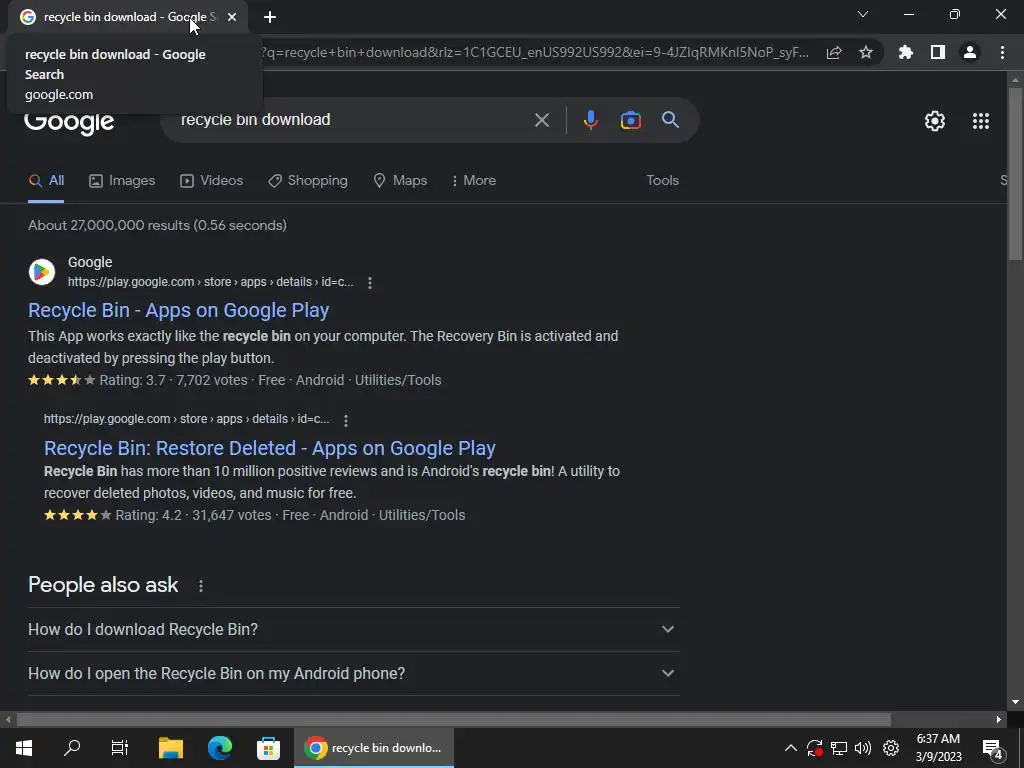The image size is (1024, 768).
Task: Share this page via address bar icon
Action: [x=834, y=53]
